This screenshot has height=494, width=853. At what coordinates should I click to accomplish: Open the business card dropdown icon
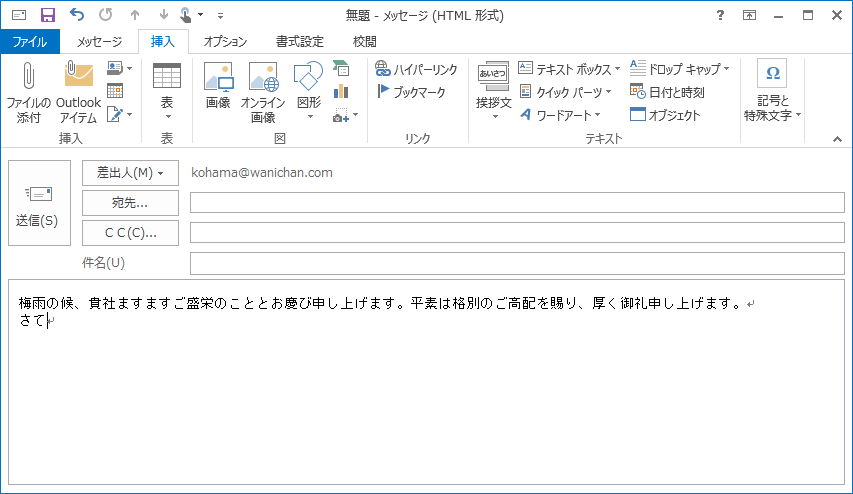tap(119, 68)
